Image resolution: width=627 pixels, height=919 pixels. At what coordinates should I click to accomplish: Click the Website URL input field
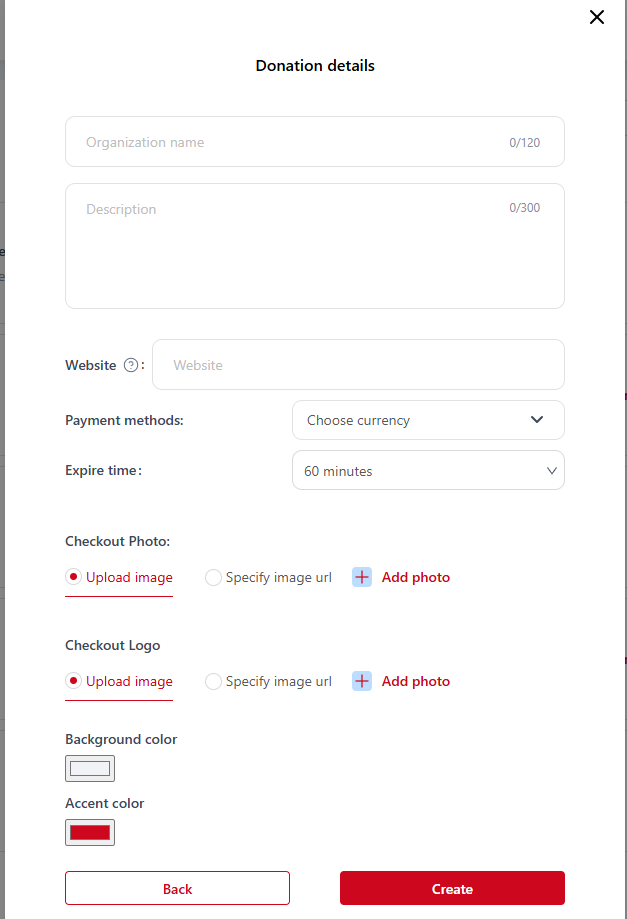tap(358, 365)
